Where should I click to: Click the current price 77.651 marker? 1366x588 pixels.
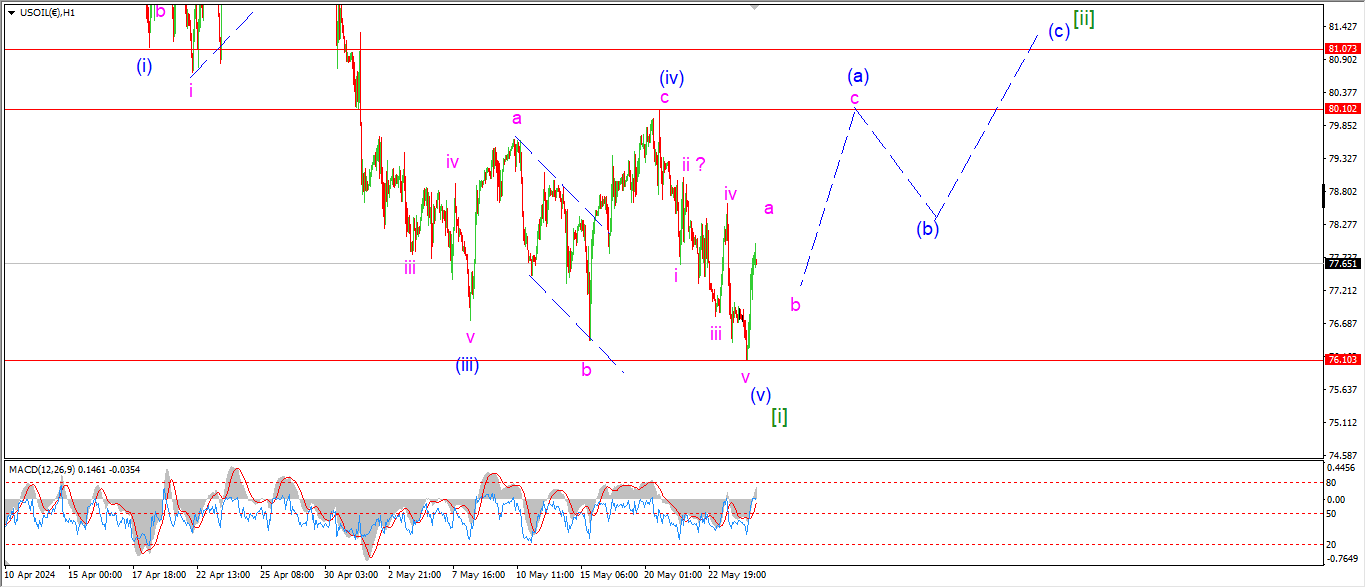(x=1341, y=264)
